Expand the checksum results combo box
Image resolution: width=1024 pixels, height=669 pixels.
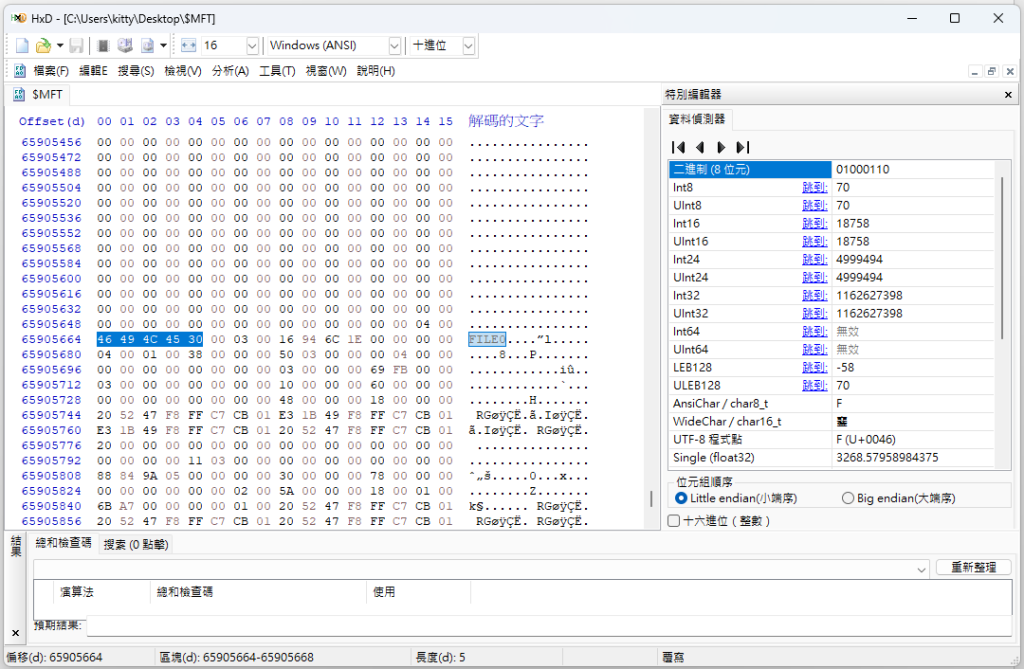pos(921,570)
